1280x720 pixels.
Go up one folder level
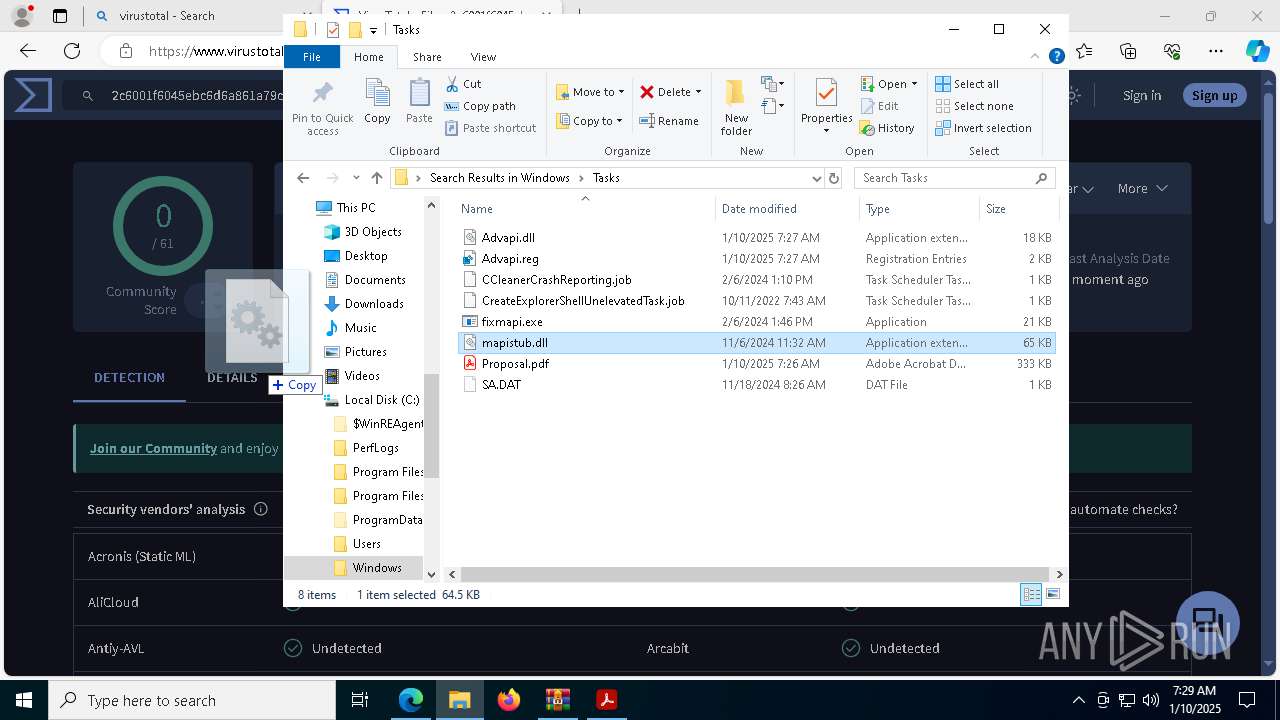pos(376,178)
